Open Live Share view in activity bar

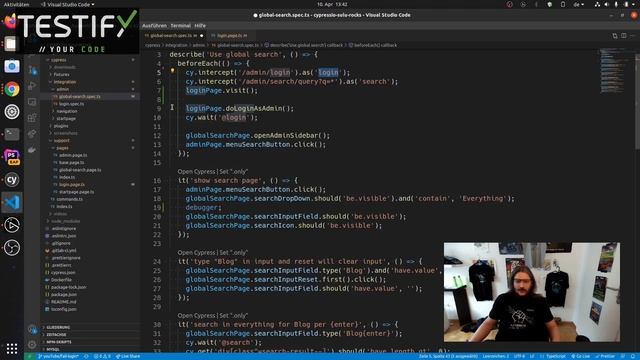pyautogui.click(x=32, y=133)
